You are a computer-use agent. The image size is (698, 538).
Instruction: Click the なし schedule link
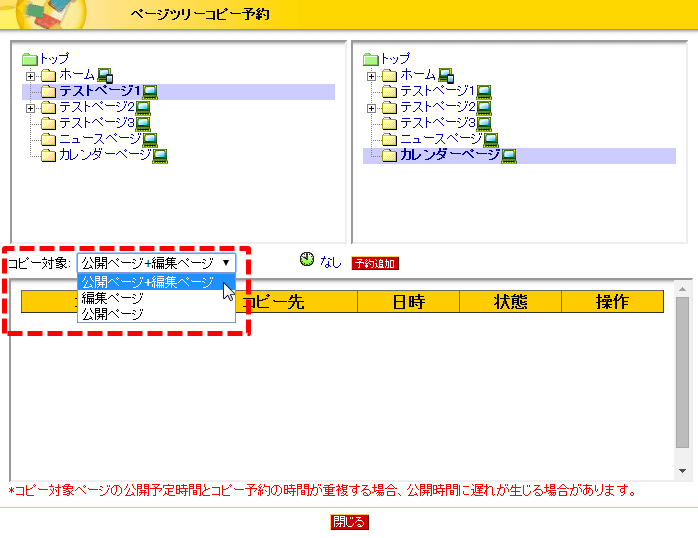330,262
